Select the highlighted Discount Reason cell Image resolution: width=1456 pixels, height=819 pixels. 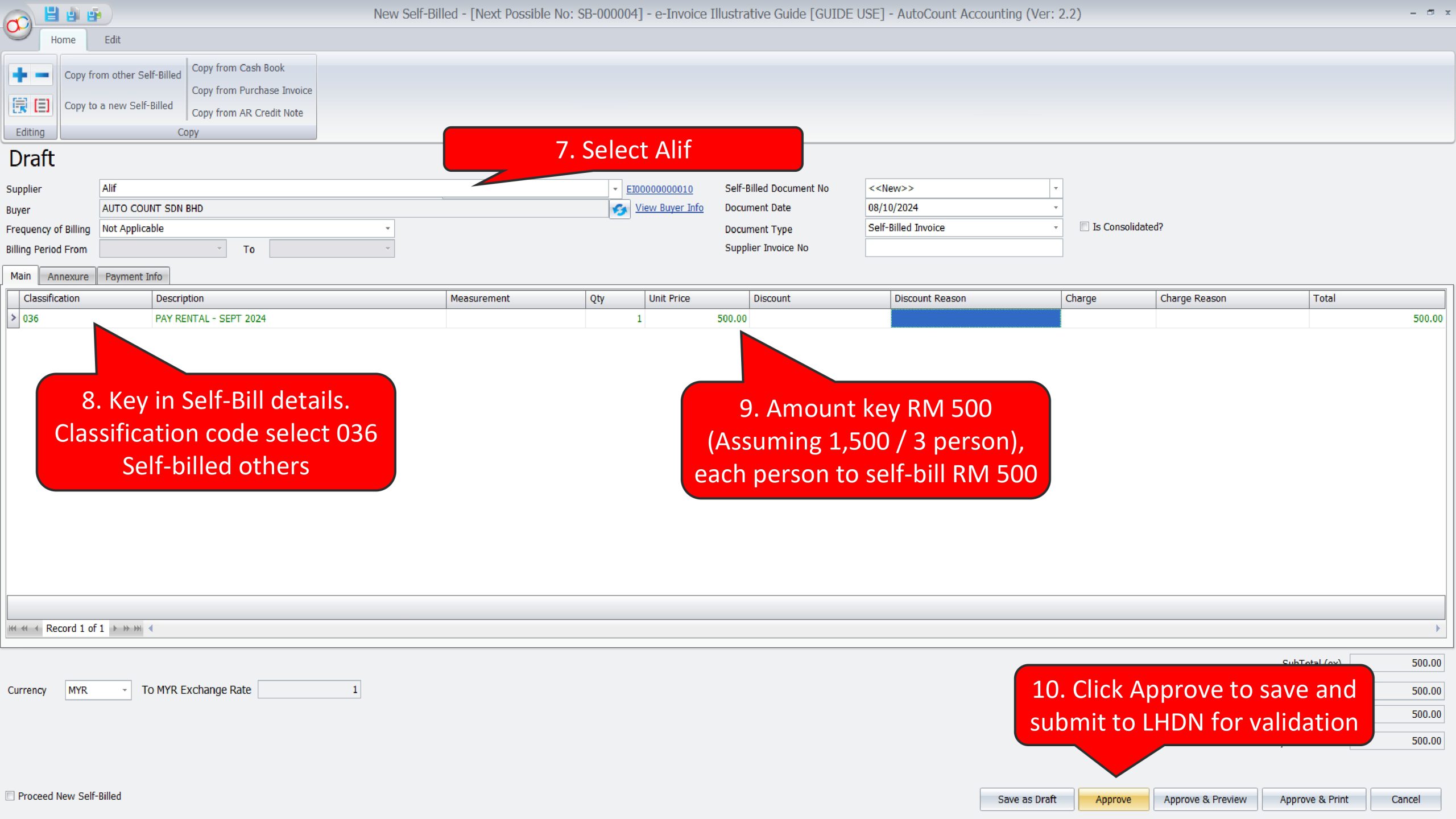975,318
